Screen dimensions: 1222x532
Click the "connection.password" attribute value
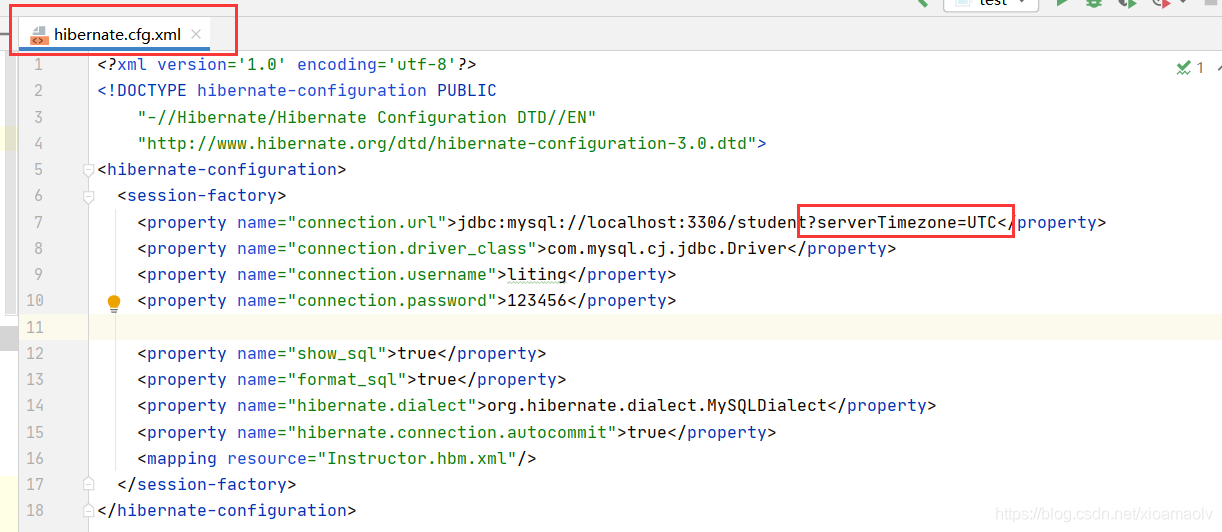pos(392,300)
